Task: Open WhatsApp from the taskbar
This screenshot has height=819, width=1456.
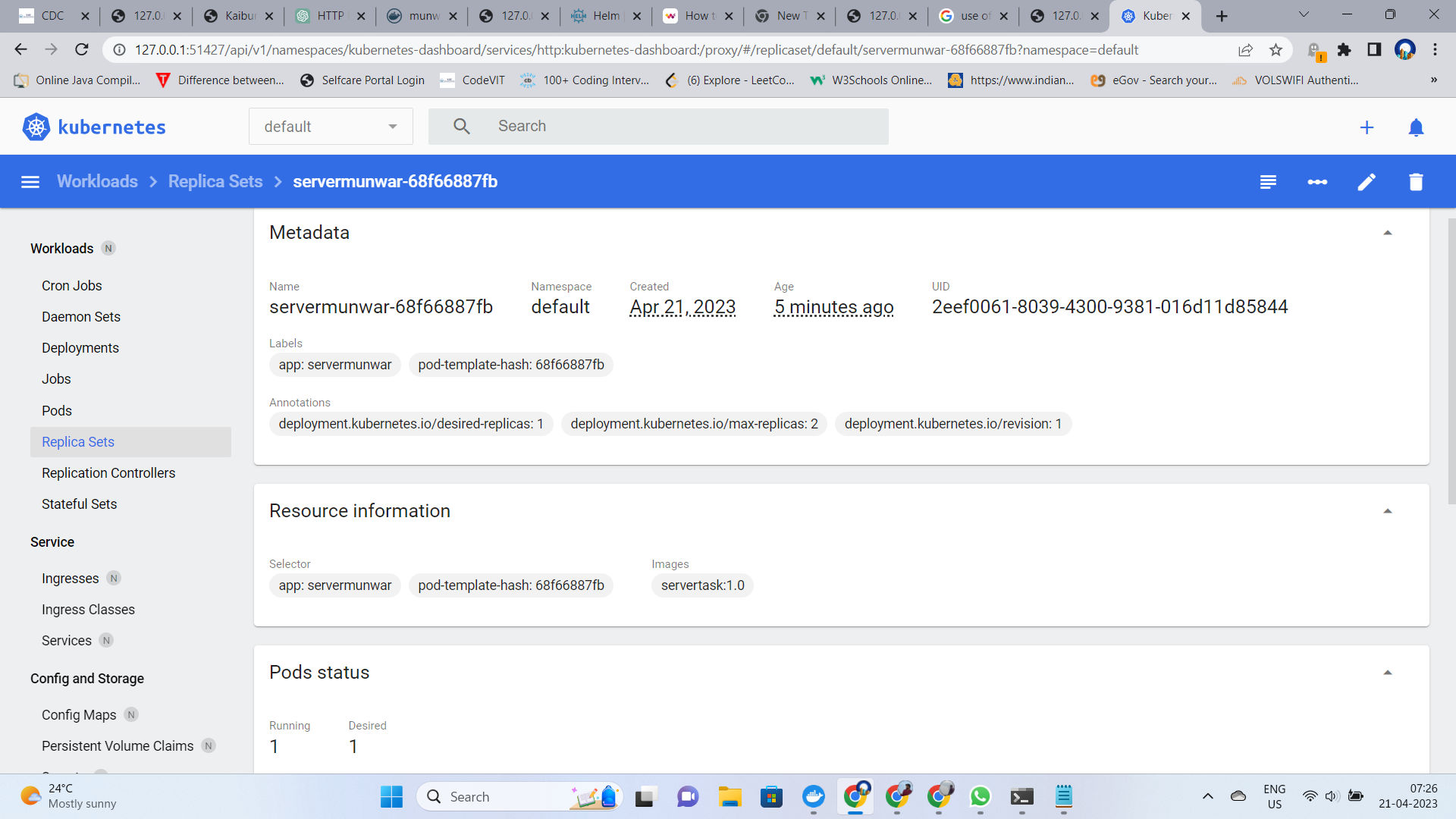Action: (980, 797)
